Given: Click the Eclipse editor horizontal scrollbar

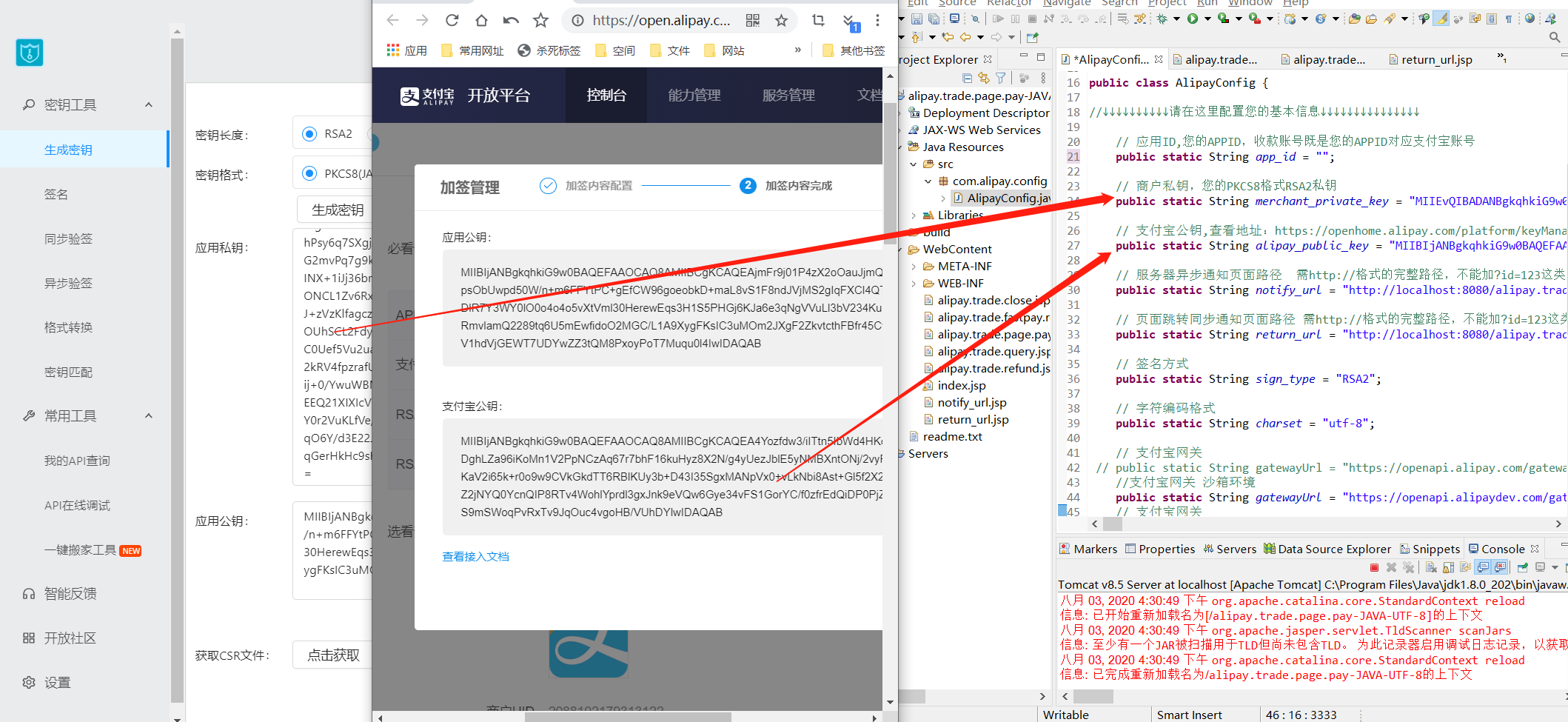Looking at the screenshot, I should coord(1113,524).
